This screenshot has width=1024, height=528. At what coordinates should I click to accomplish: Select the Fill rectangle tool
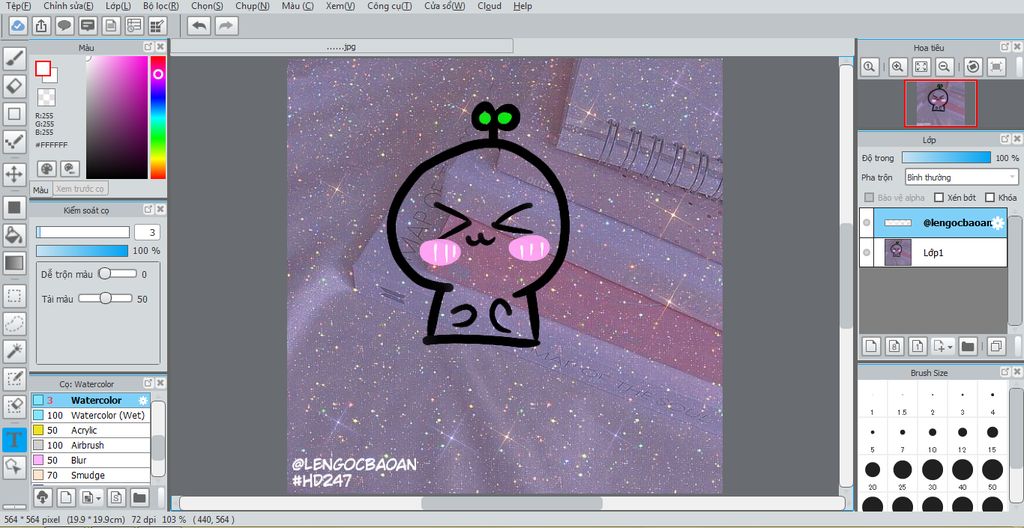[14, 208]
